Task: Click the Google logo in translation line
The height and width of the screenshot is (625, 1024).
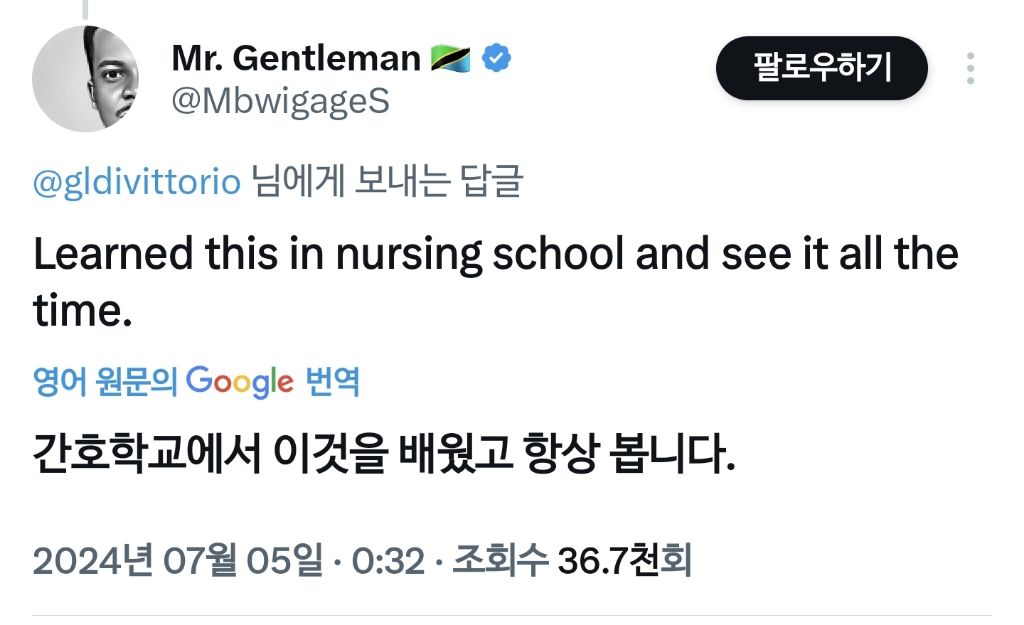Action: click(240, 381)
